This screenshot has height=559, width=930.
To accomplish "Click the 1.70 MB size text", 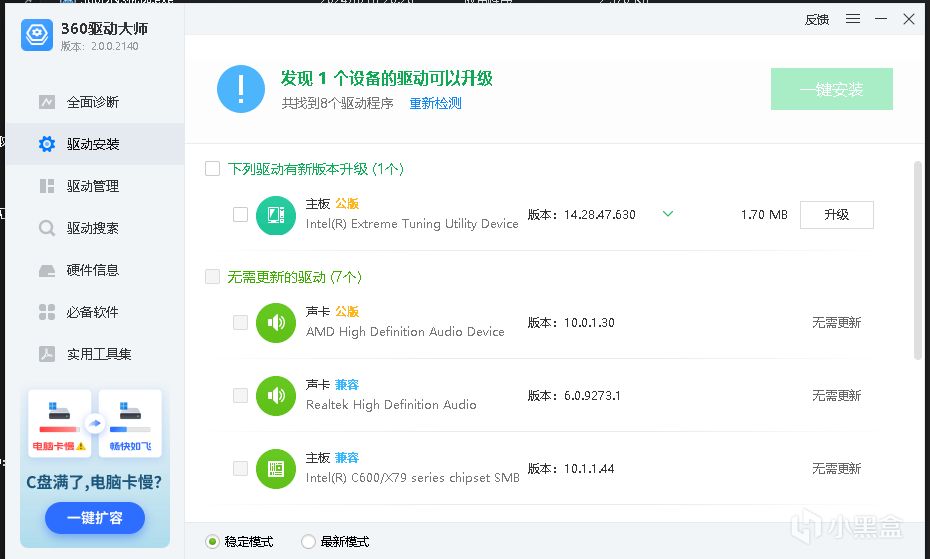I will click(x=764, y=215).
